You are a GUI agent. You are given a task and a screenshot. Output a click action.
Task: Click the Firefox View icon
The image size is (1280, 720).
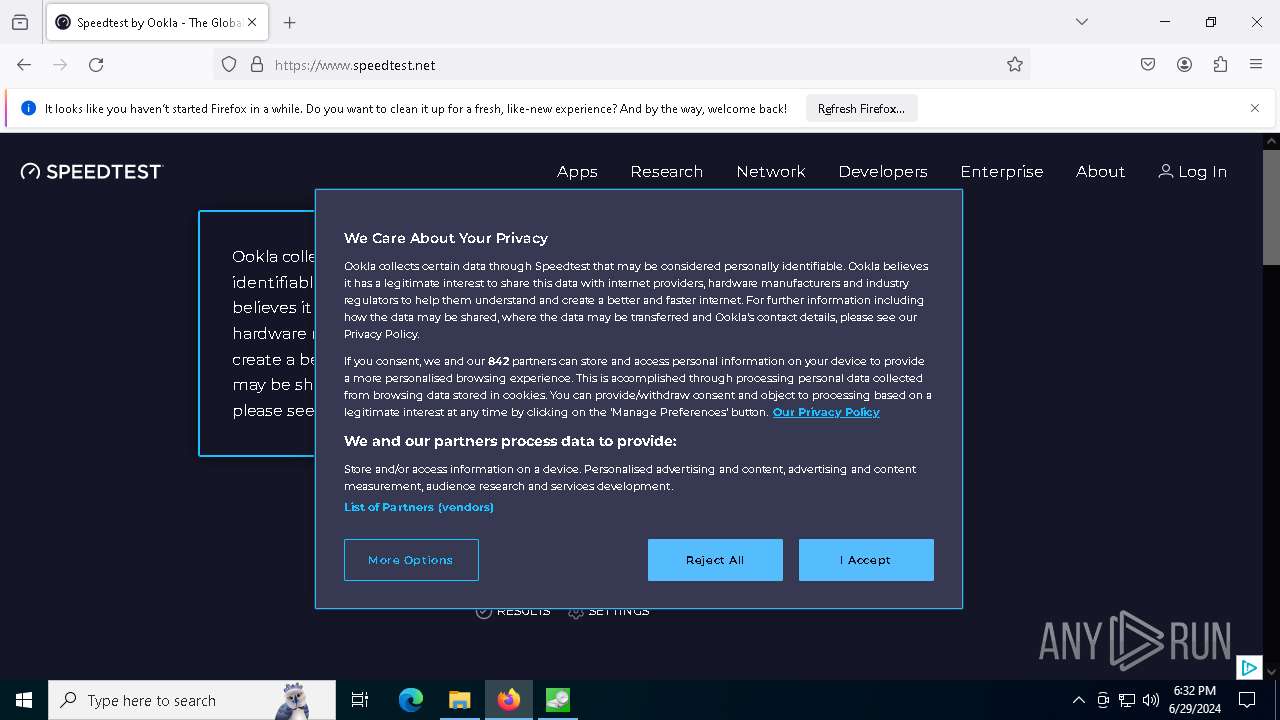tap(20, 22)
